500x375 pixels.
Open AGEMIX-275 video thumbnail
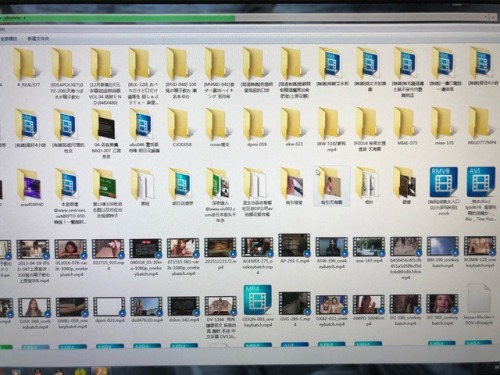[x=257, y=248]
